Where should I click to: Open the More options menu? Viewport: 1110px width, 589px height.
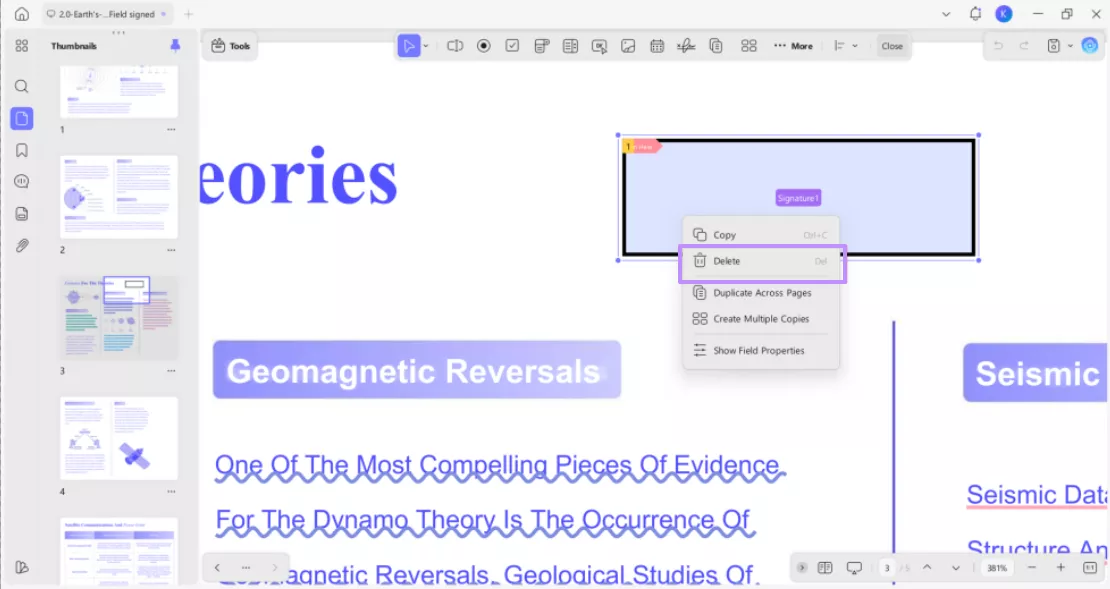(x=793, y=46)
